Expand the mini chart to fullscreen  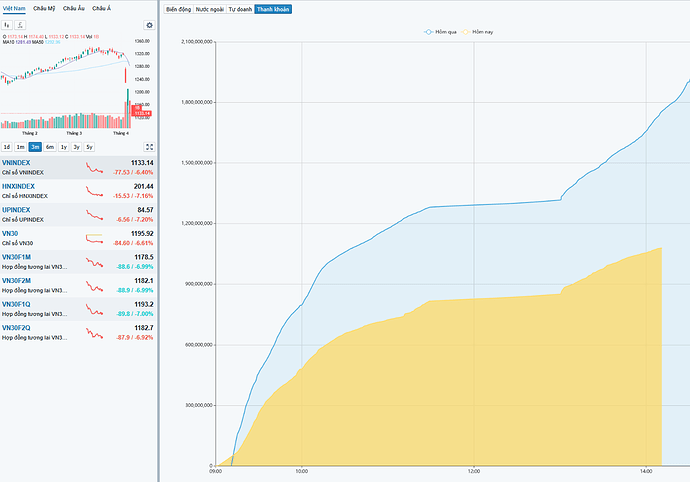coord(149,146)
